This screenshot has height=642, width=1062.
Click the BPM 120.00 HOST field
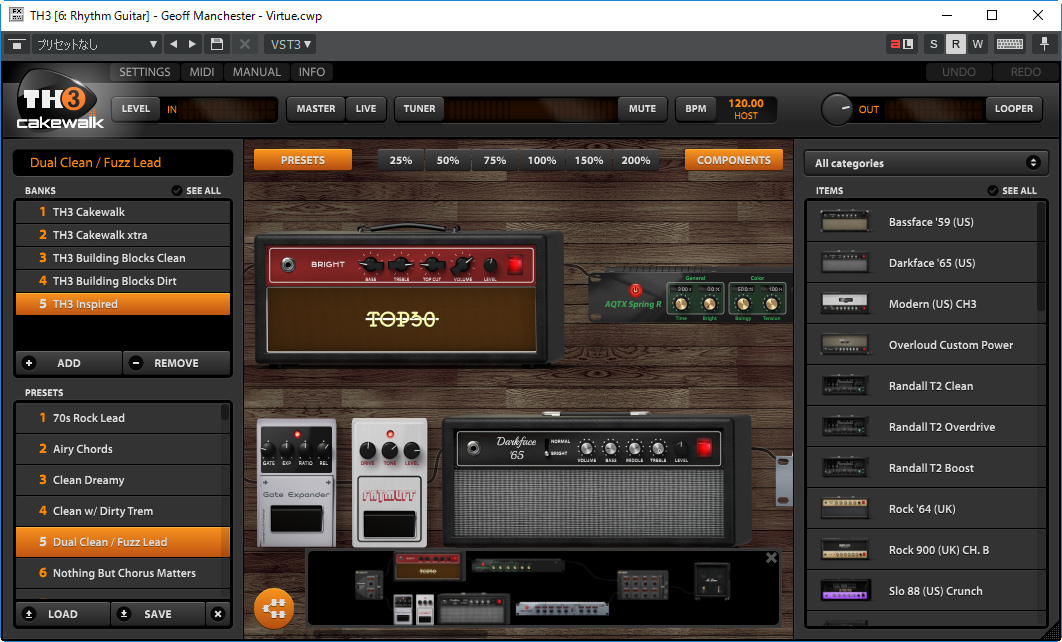click(746, 109)
